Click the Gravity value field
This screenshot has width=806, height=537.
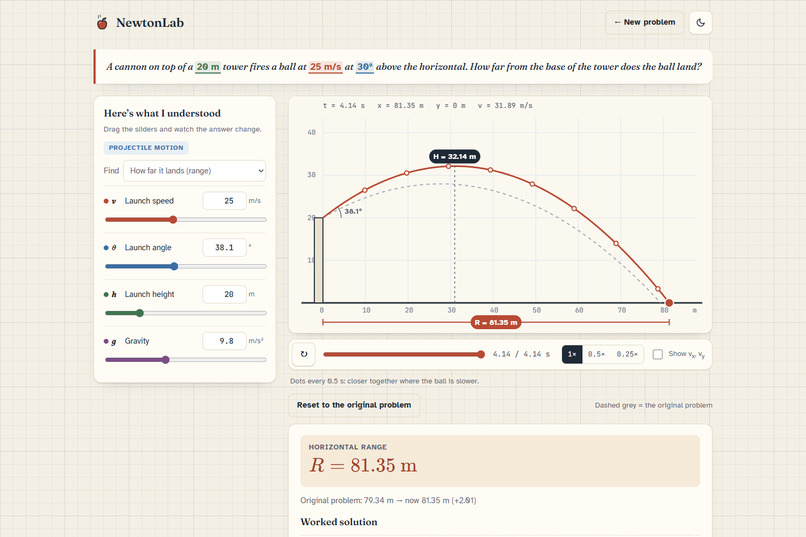point(225,341)
